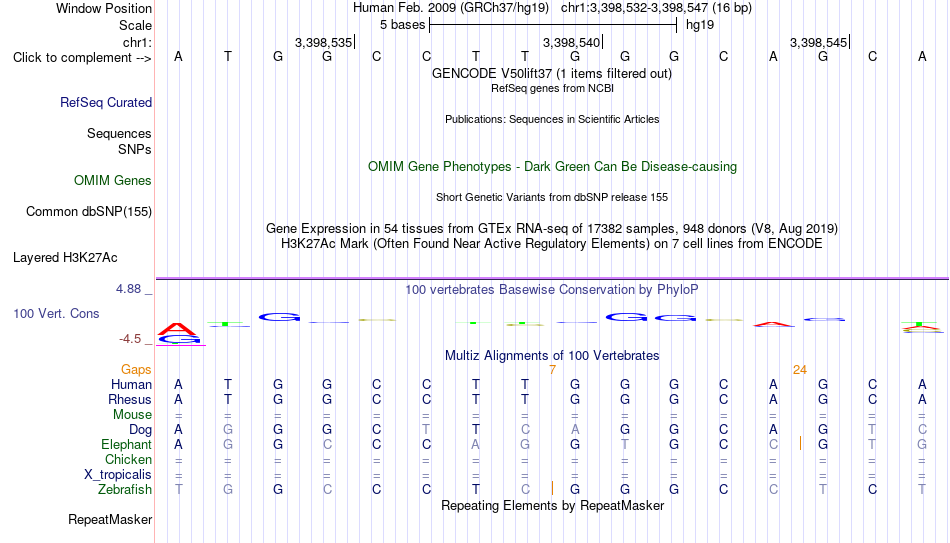Image resolution: width=950 pixels, height=543 pixels.
Task: Click the -4.5 PhyloP lower scale value
Action: pos(130,339)
